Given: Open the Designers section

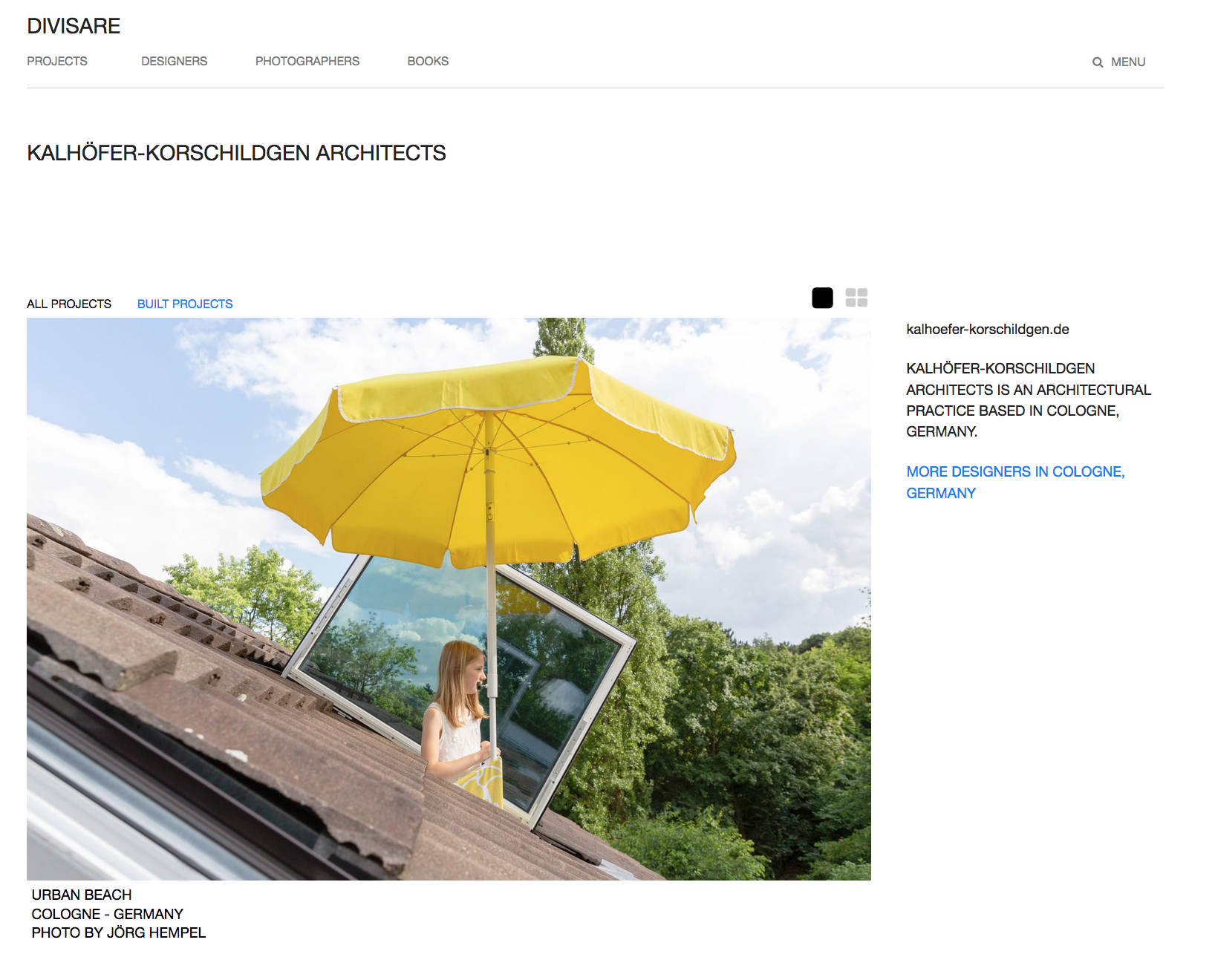Looking at the screenshot, I should coord(174,61).
